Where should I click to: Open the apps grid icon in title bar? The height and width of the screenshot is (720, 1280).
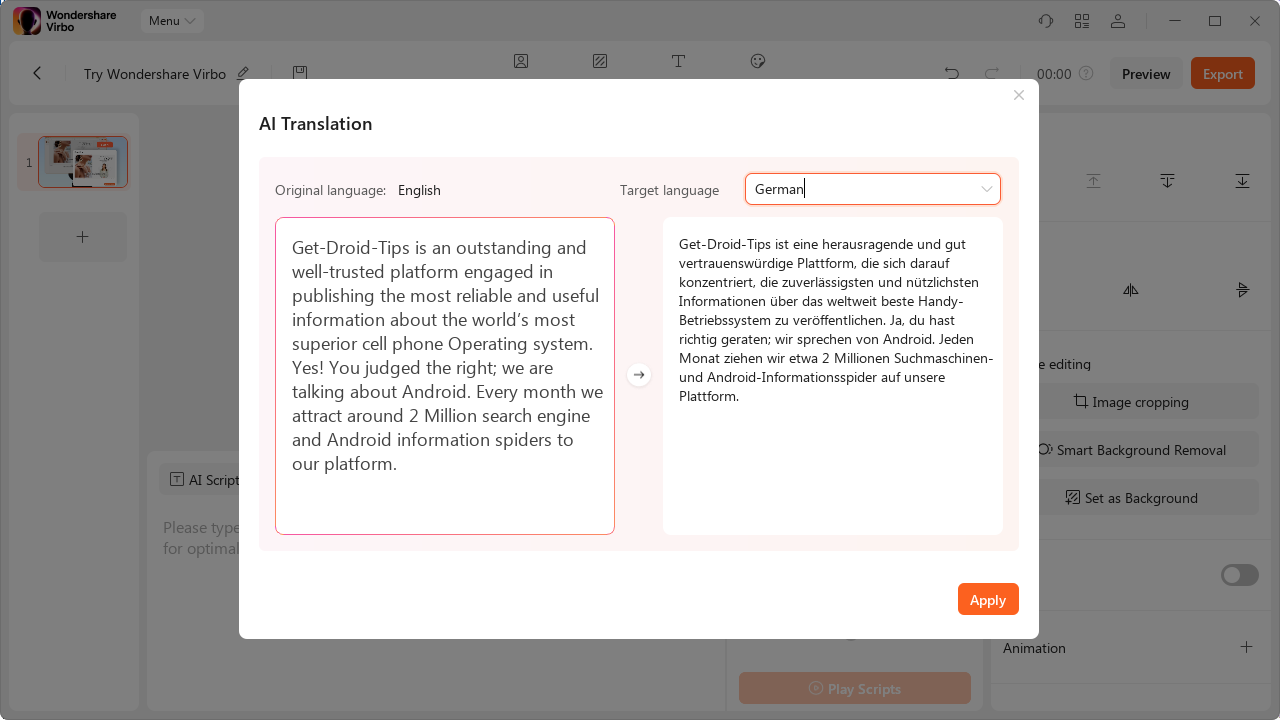coord(1082,21)
